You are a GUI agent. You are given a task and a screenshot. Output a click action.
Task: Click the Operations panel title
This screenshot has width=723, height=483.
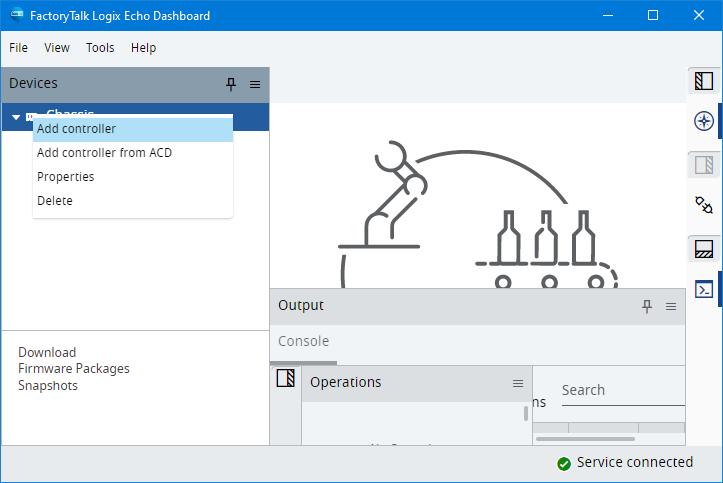point(345,383)
